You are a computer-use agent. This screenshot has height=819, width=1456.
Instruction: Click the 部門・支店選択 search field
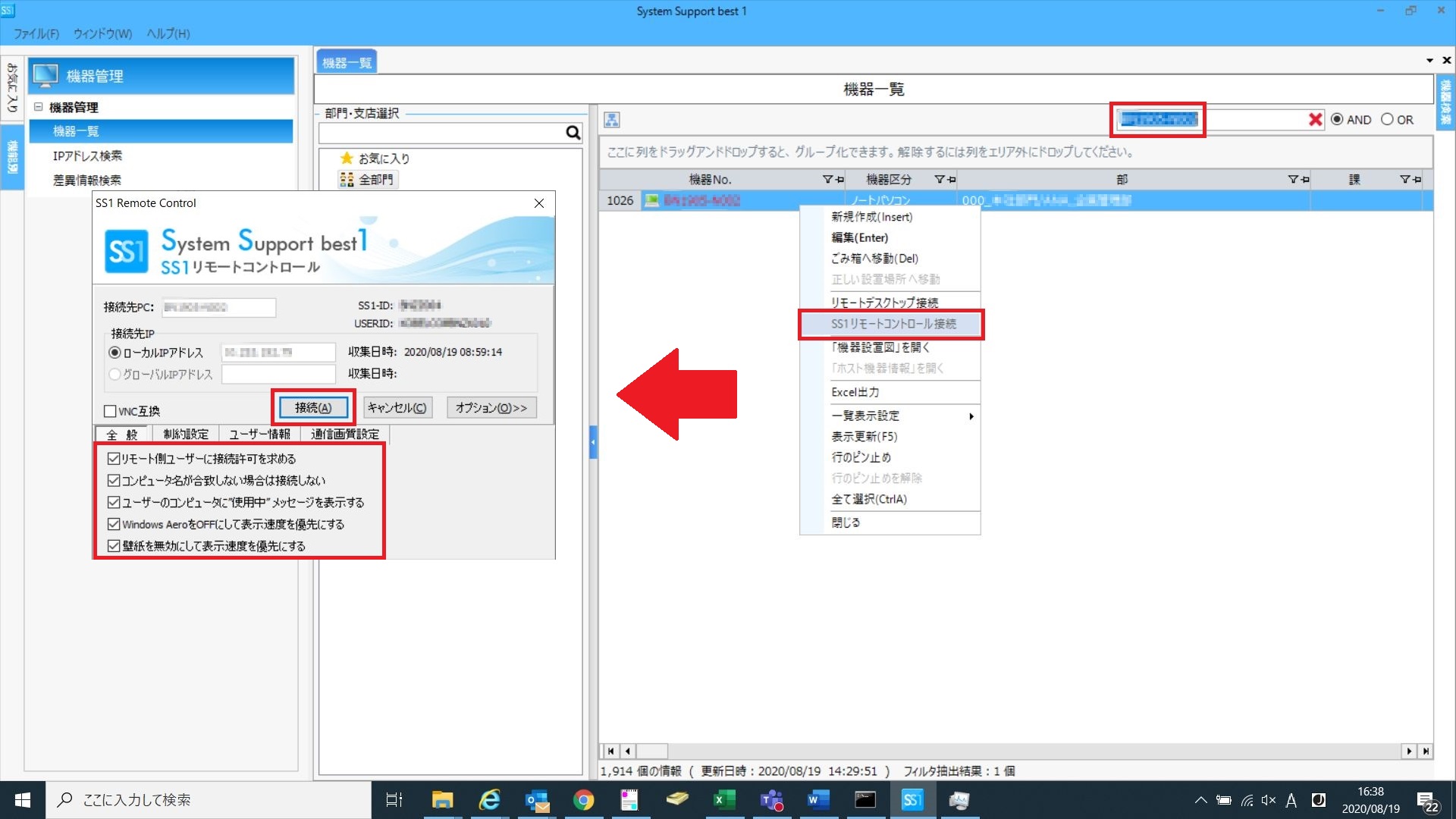click(443, 133)
